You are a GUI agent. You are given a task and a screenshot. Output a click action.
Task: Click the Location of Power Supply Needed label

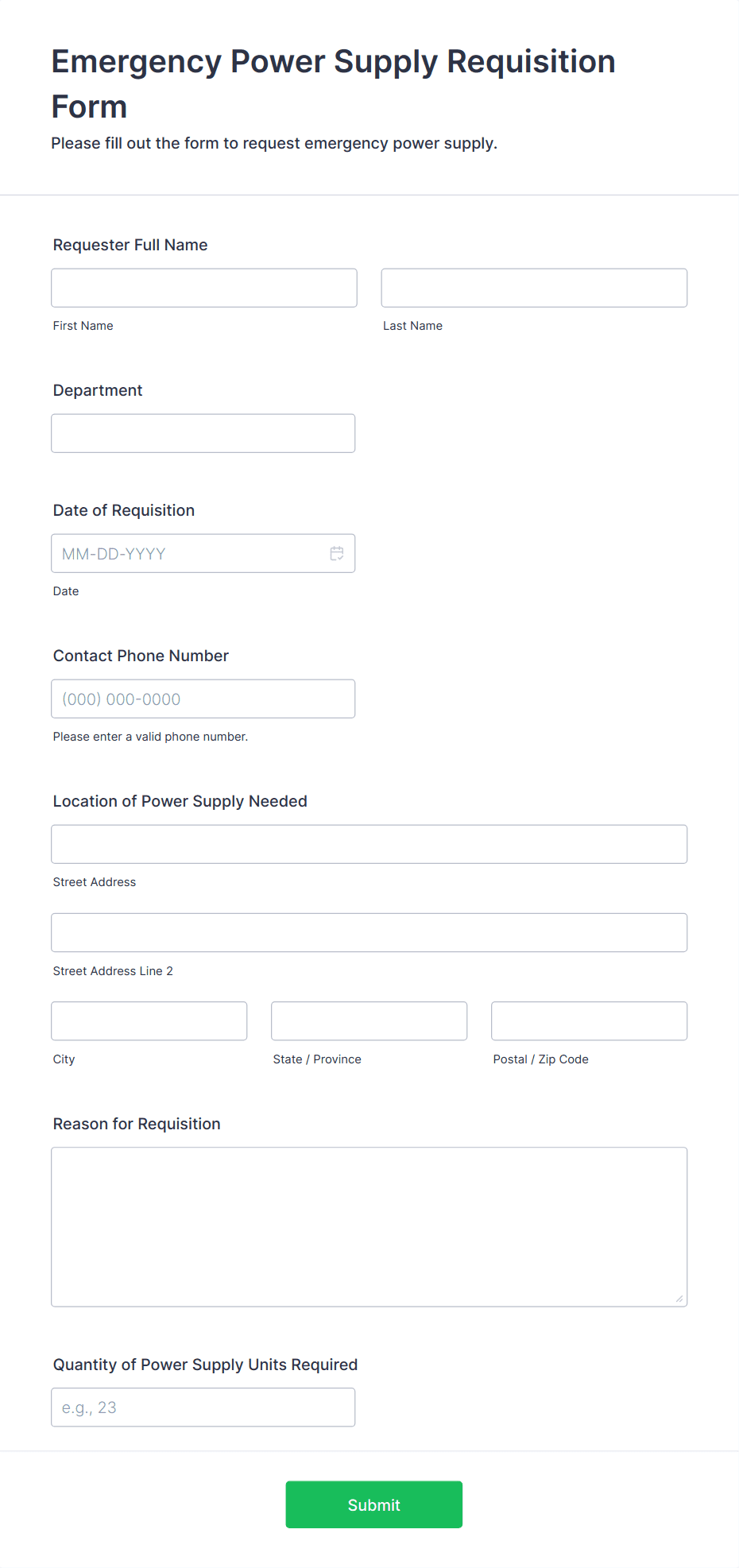coord(180,801)
